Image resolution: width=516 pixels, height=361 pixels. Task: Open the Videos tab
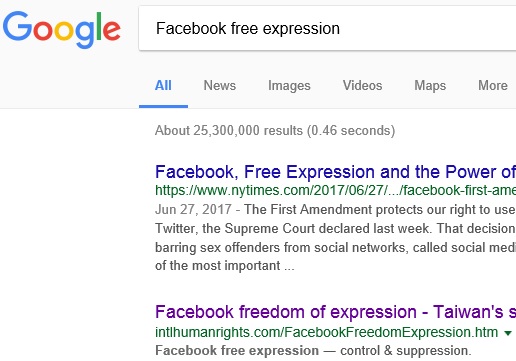coord(362,86)
